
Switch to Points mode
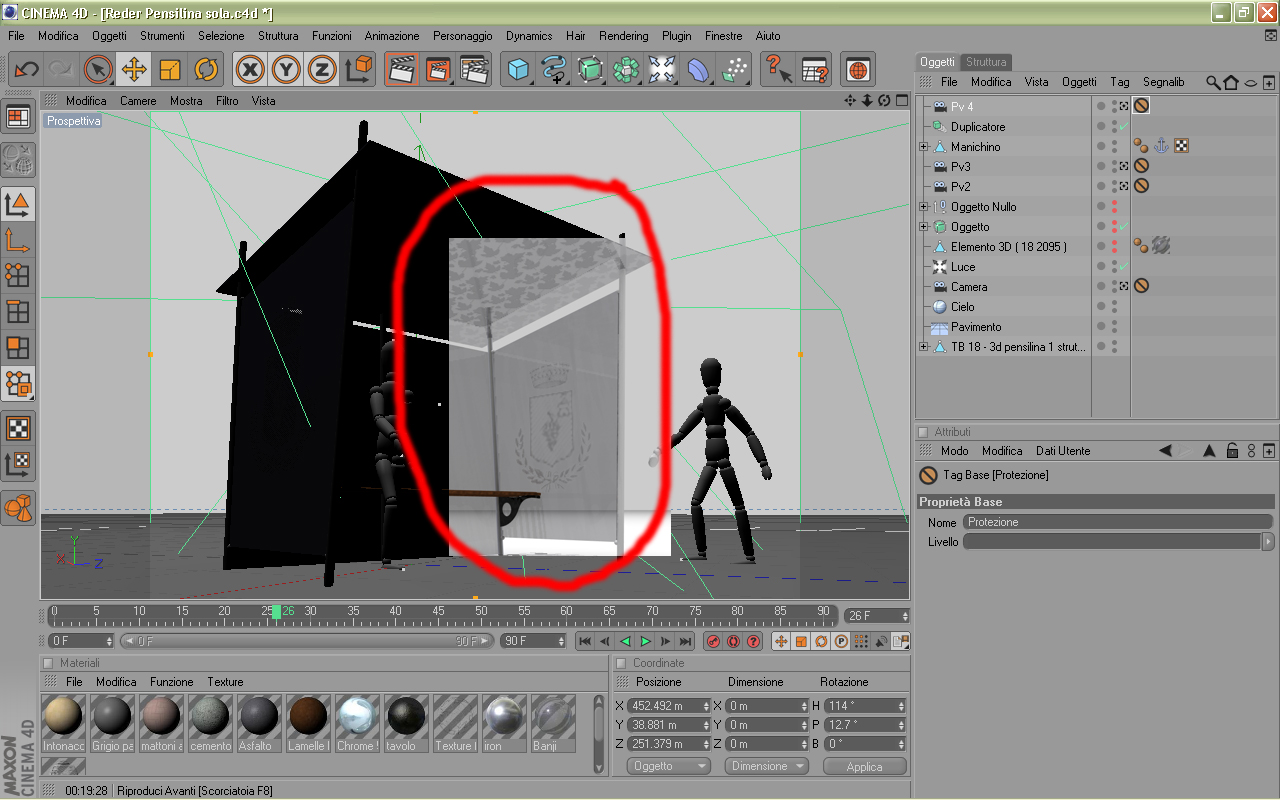(x=18, y=275)
